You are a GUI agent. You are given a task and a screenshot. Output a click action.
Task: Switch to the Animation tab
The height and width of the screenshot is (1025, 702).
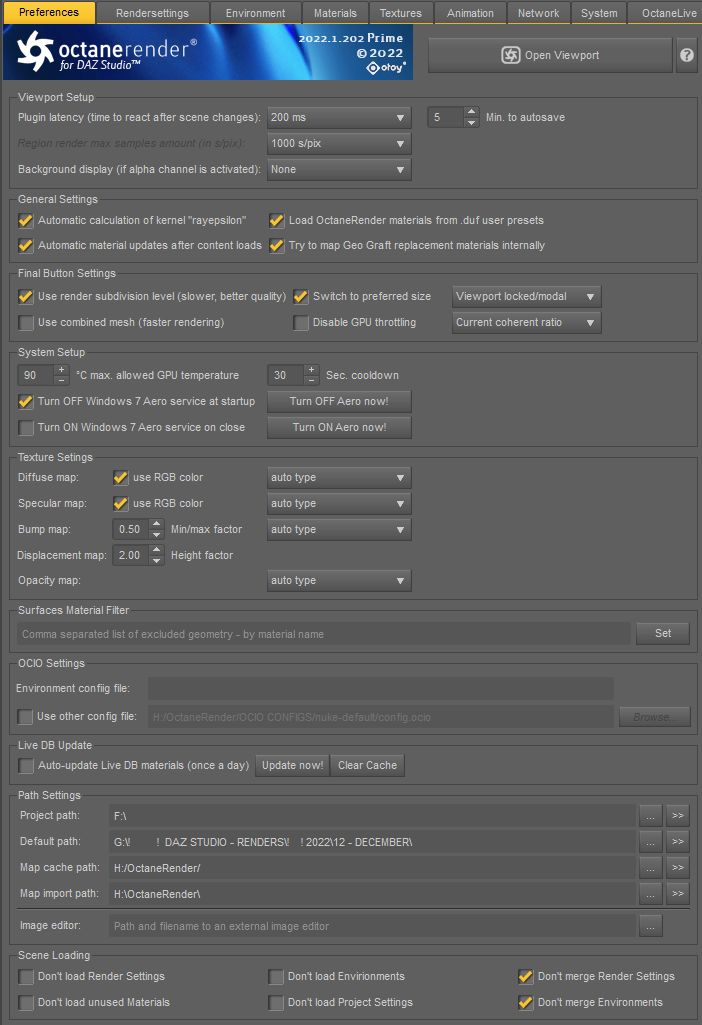[x=471, y=13]
